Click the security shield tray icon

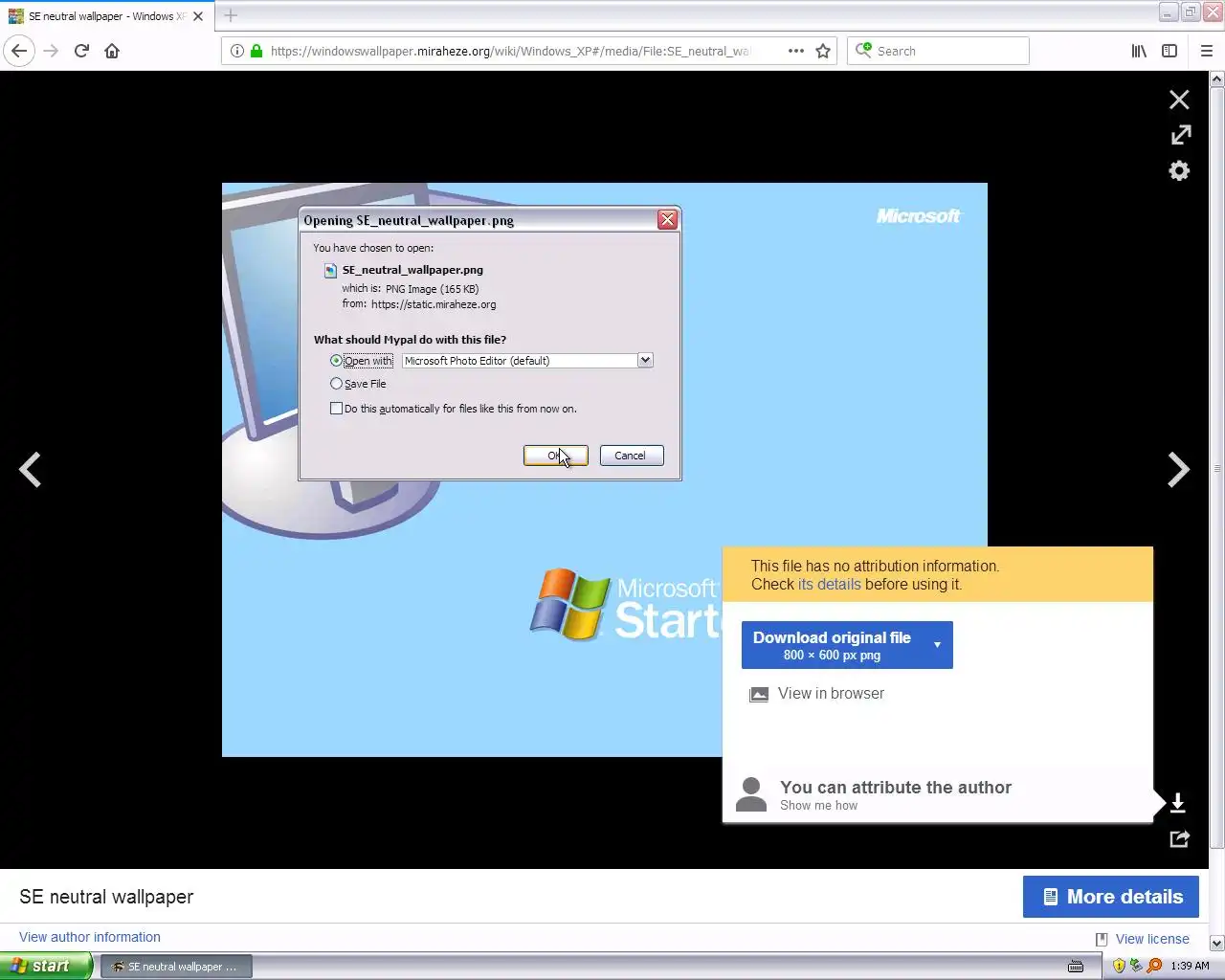pos(1119,966)
